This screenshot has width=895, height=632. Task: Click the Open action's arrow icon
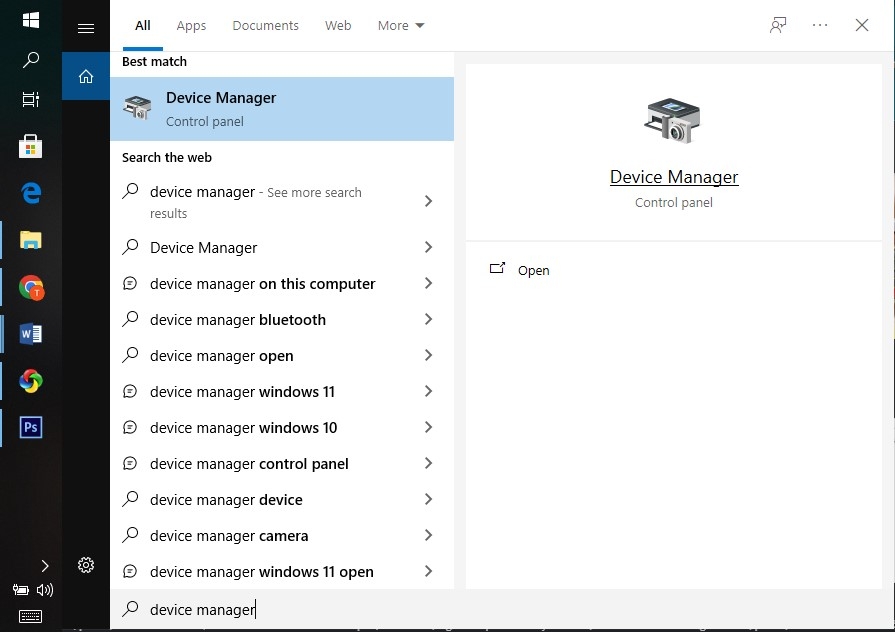pyautogui.click(x=497, y=268)
